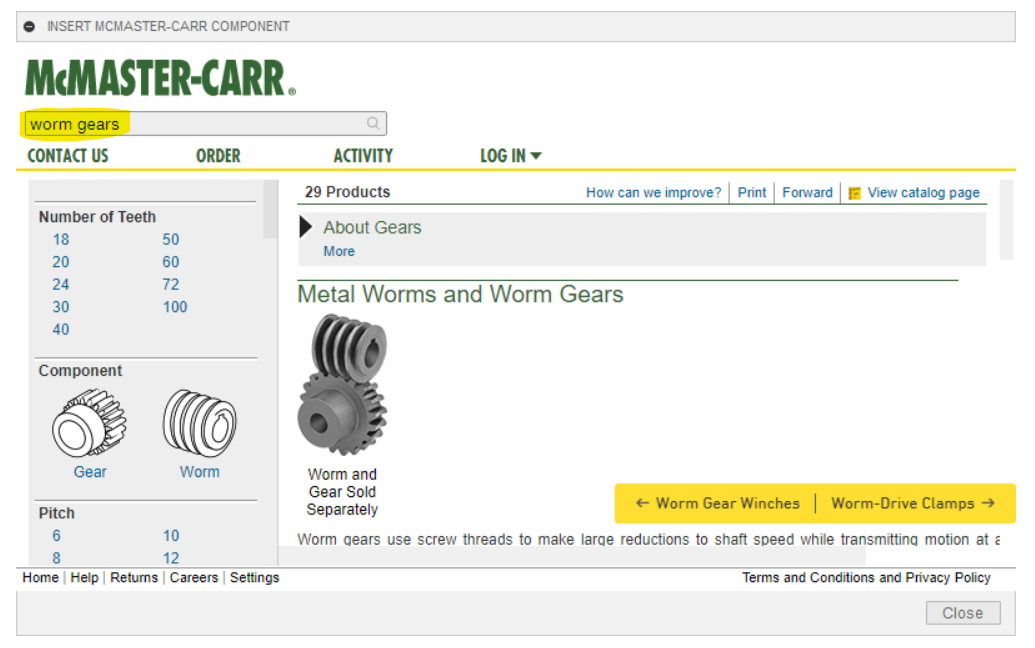Viewport: 1035px width, 648px height.
Task: Go to Worm-Drive Clamps
Action: [913, 503]
